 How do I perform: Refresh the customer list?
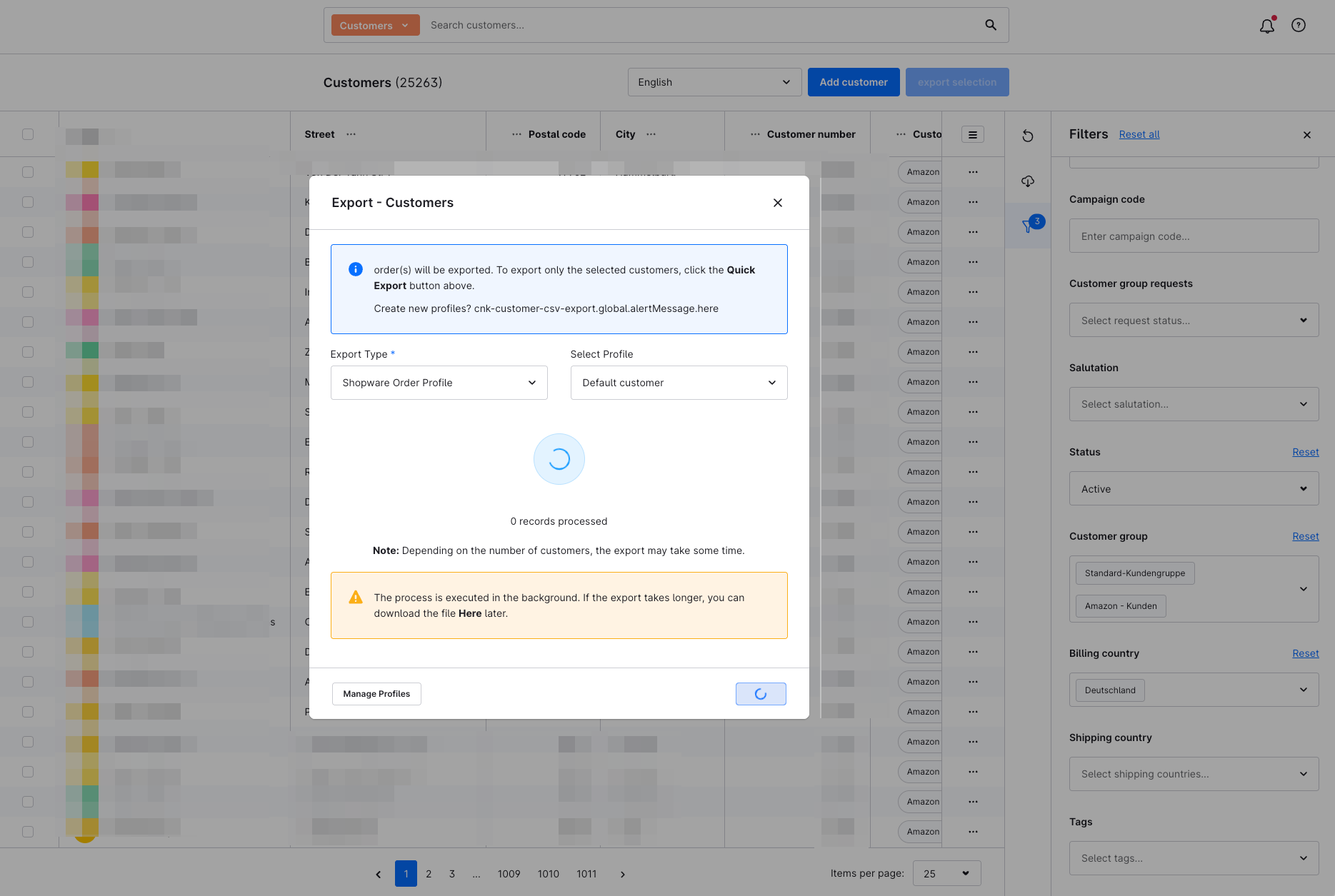click(x=1027, y=135)
